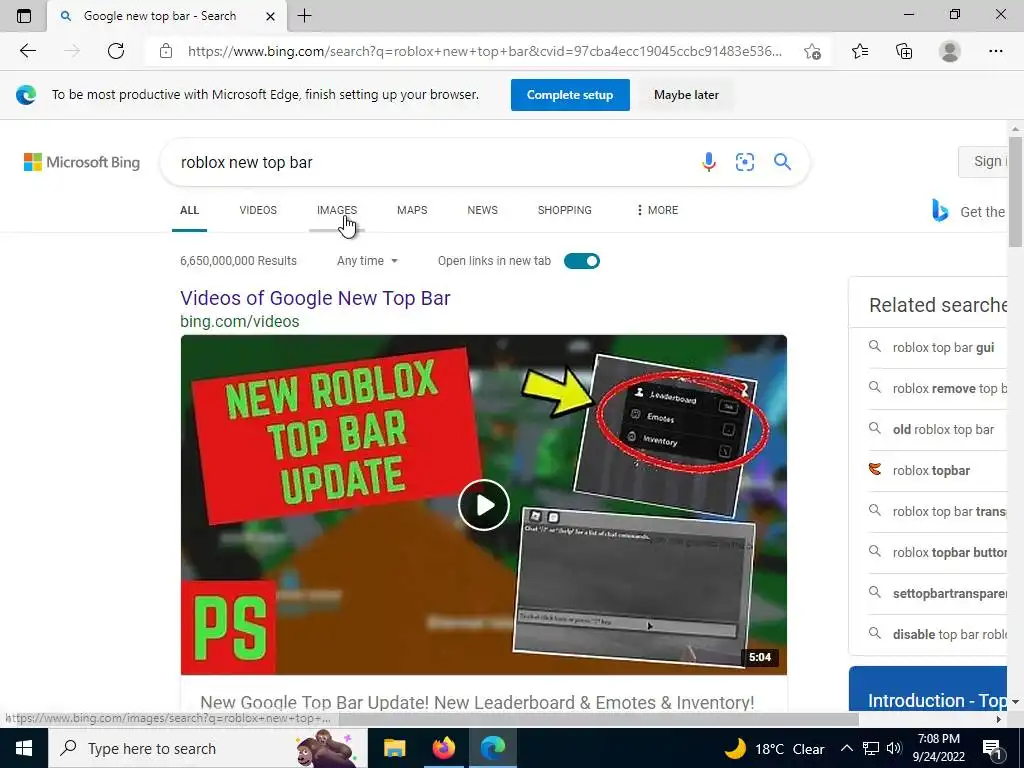Go to Microsoft Bing home logo

pos(82,162)
